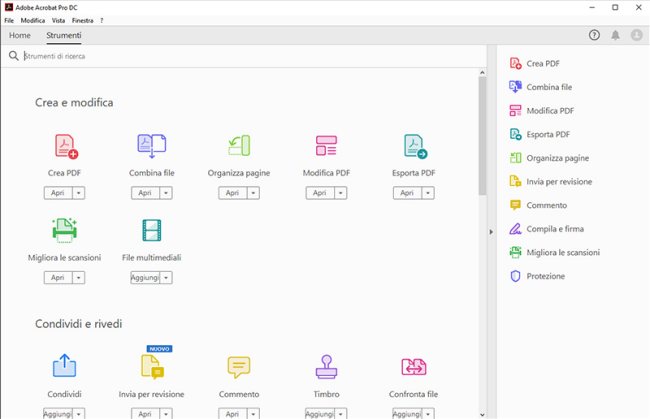650x419 pixels.
Task: Click the Organizza pagine tool icon in the grid
Action: (239, 145)
